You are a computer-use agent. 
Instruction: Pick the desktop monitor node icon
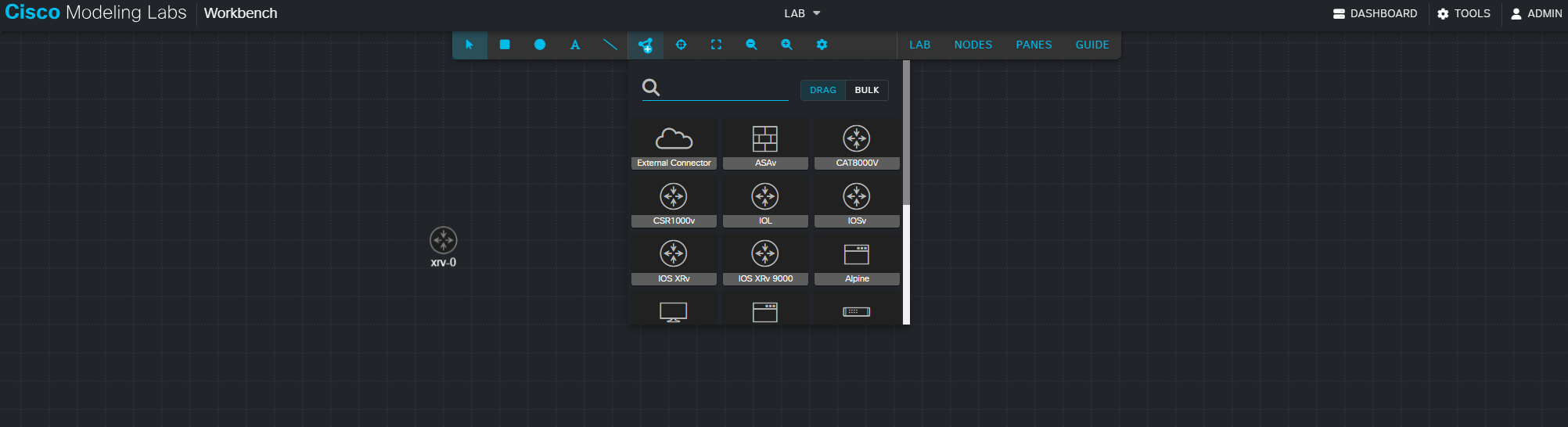674,312
